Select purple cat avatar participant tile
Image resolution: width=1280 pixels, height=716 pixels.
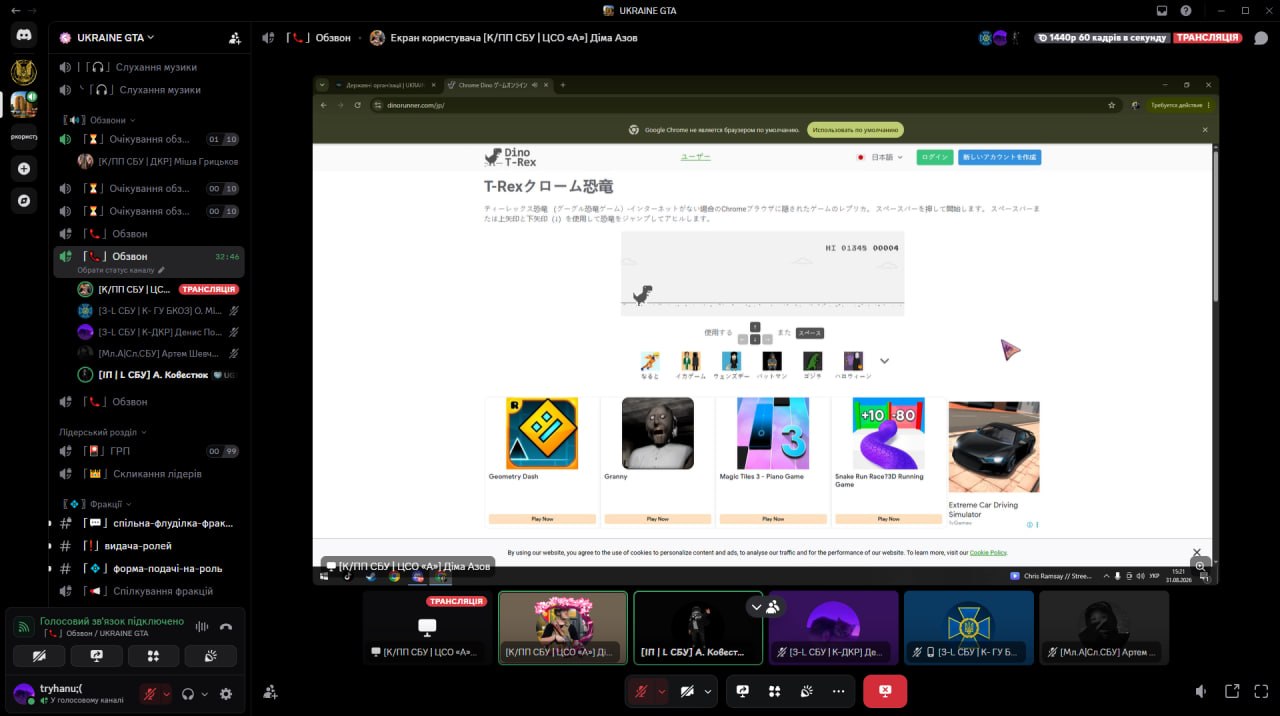(834, 627)
